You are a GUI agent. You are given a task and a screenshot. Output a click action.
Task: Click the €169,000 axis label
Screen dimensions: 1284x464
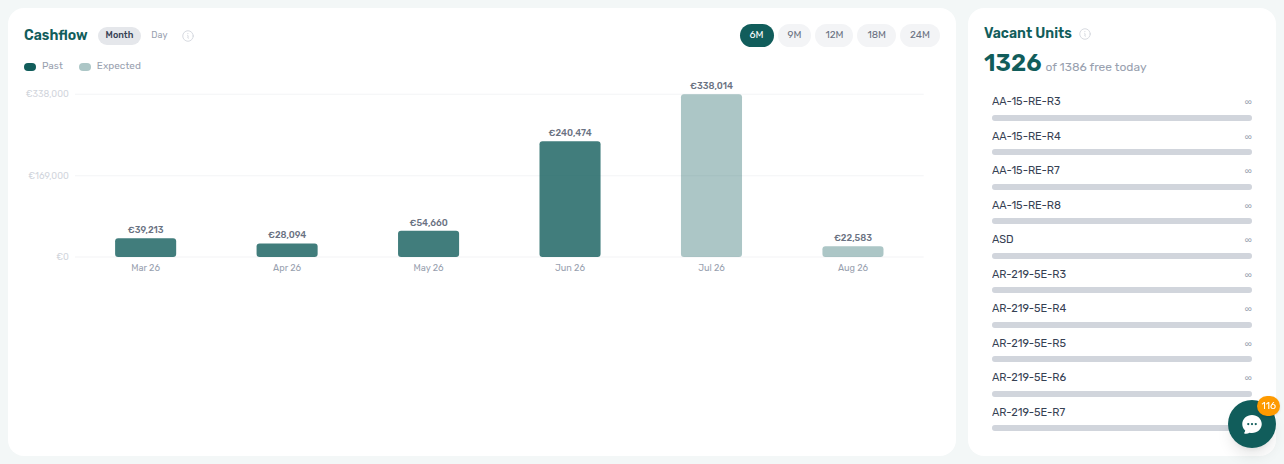[x=48, y=176]
